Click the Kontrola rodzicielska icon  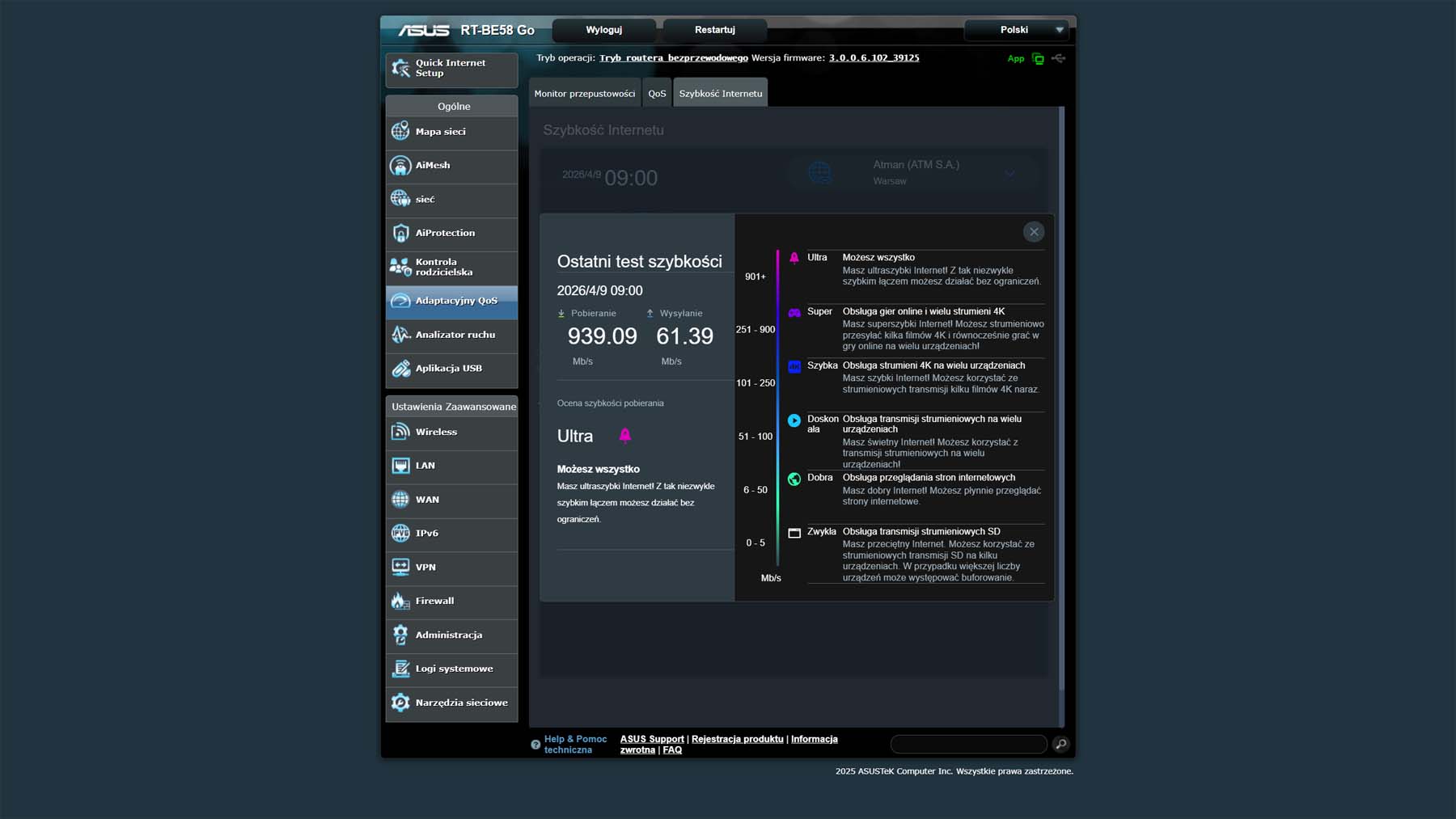point(400,267)
